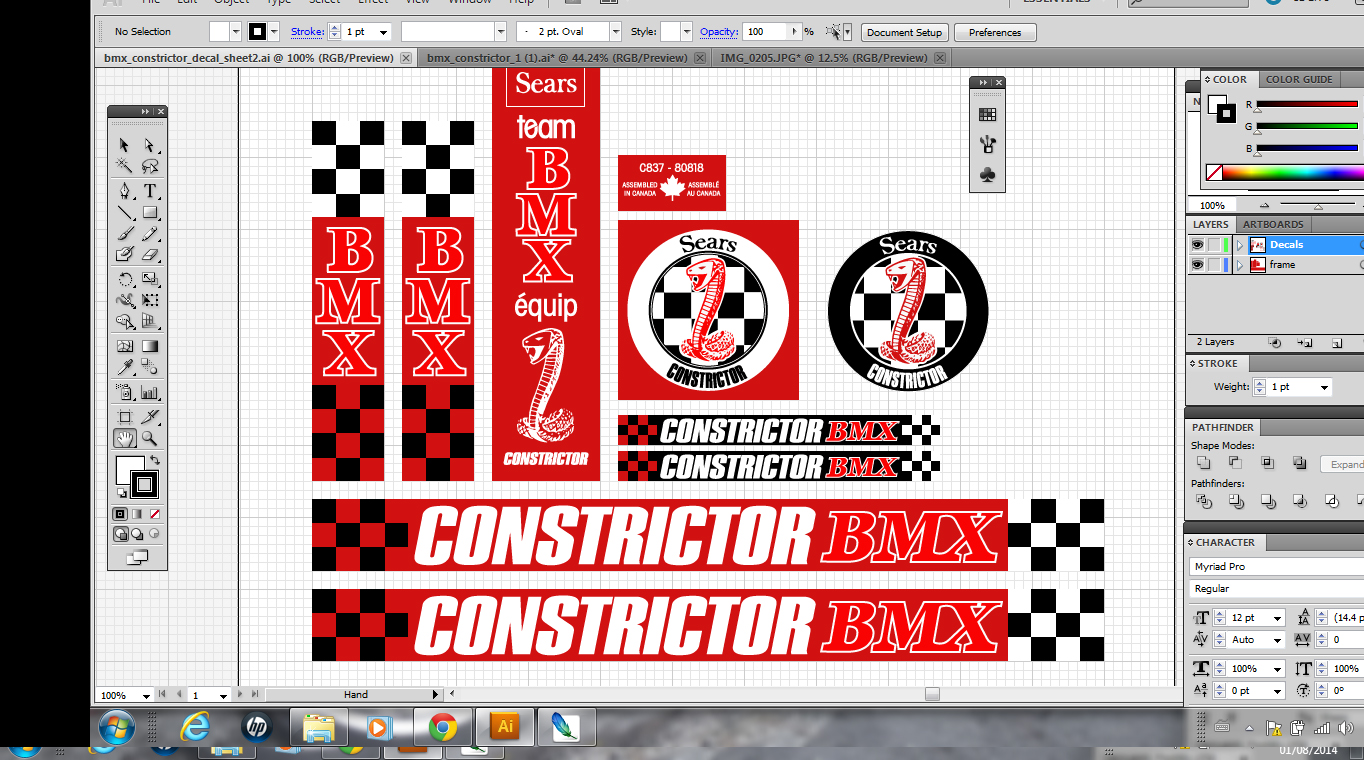The image size is (1364, 760).
Task: Select the Hand tool
Action: point(125,438)
